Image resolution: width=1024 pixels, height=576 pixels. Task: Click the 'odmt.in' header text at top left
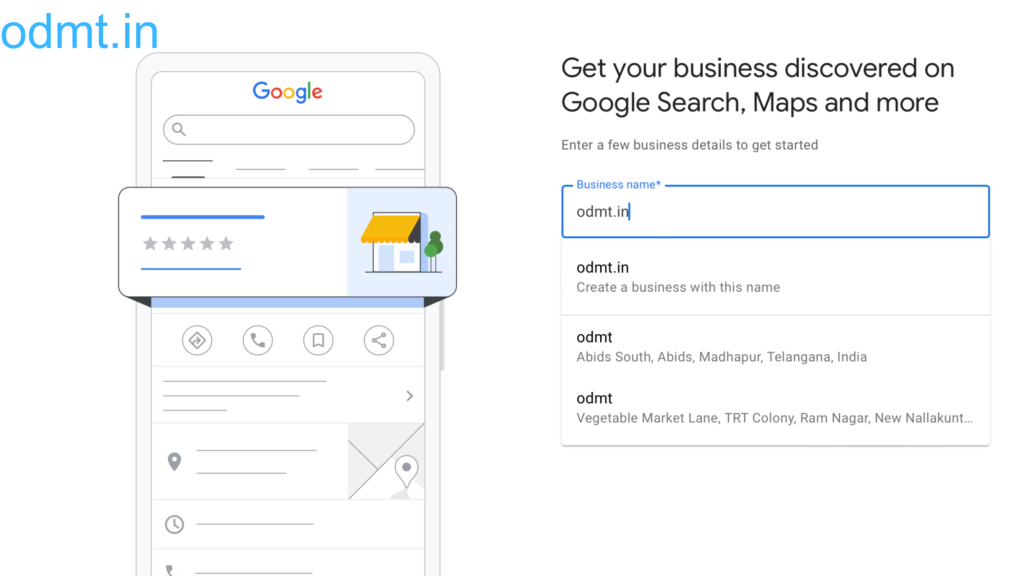coord(80,31)
